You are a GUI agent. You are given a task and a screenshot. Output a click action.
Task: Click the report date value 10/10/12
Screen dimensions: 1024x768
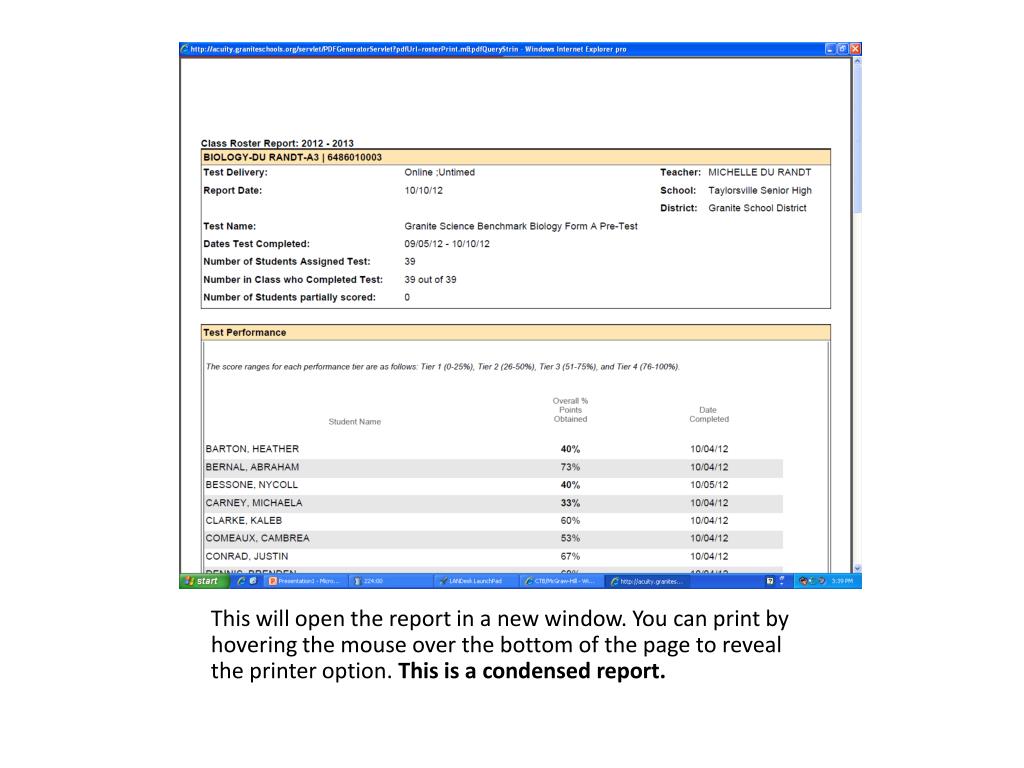point(423,191)
